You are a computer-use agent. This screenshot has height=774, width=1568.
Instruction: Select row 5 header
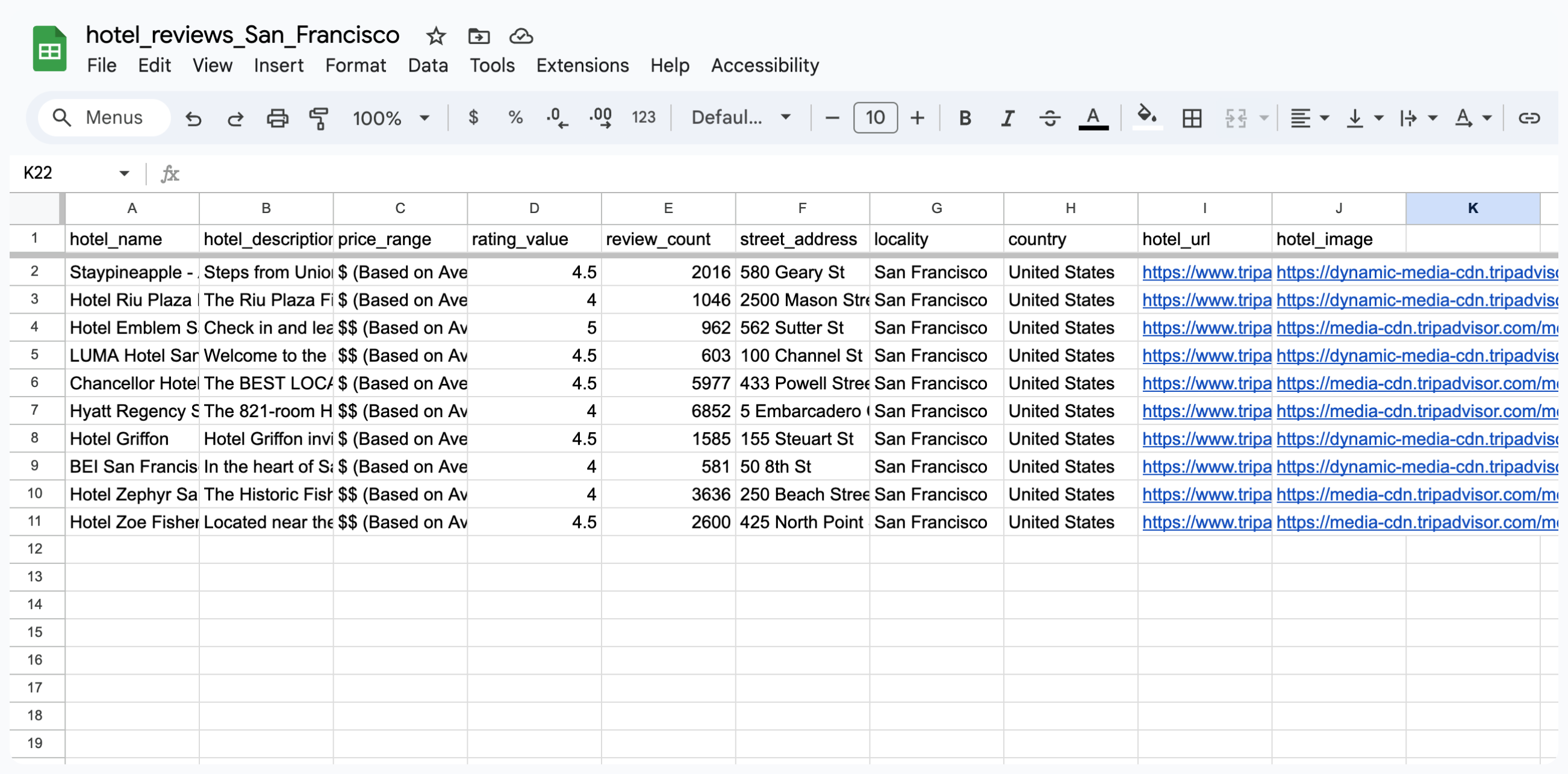35,354
